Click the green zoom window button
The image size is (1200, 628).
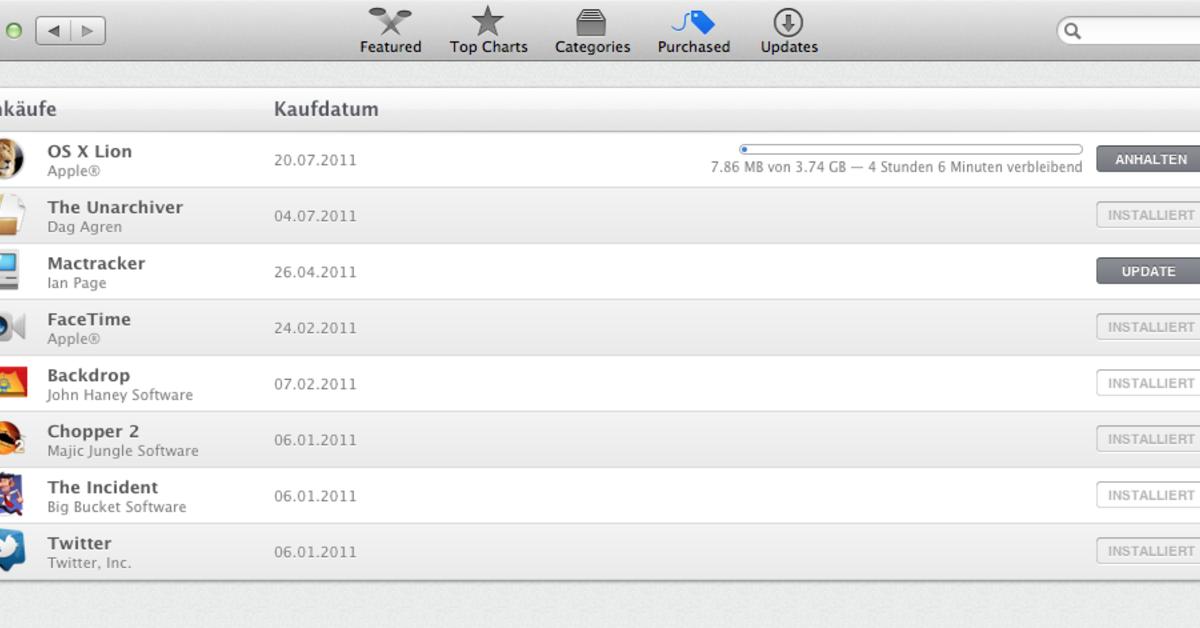coord(13,31)
